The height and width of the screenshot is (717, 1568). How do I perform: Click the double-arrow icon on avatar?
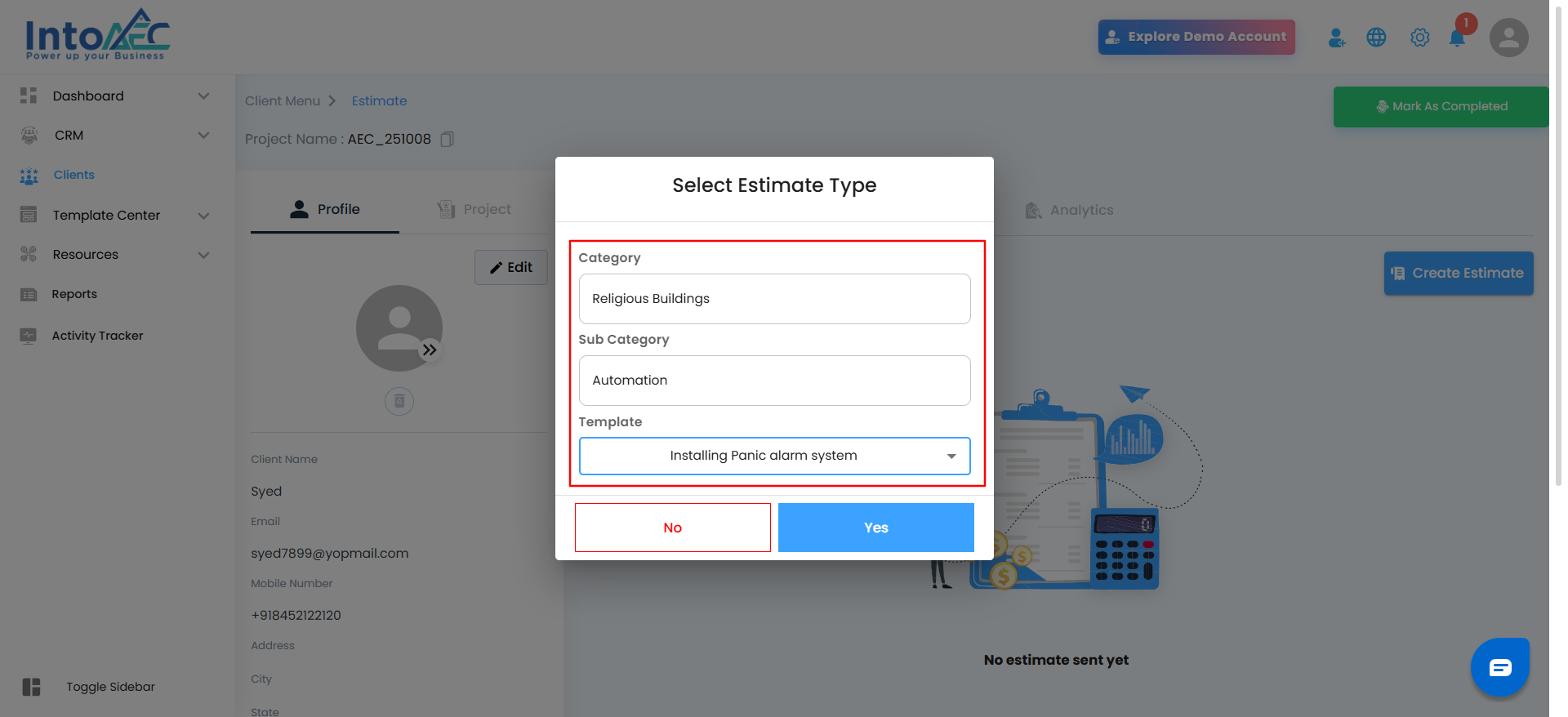coord(430,350)
